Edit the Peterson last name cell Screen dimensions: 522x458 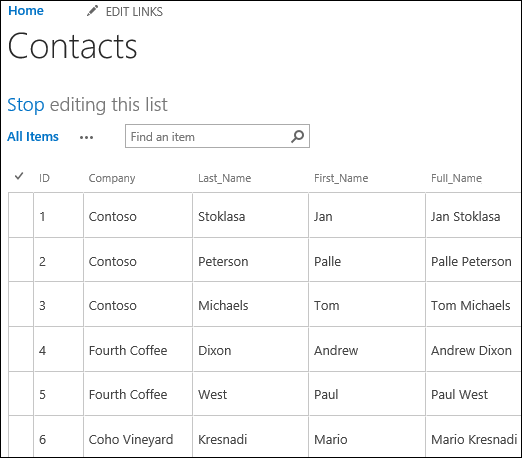point(251,260)
